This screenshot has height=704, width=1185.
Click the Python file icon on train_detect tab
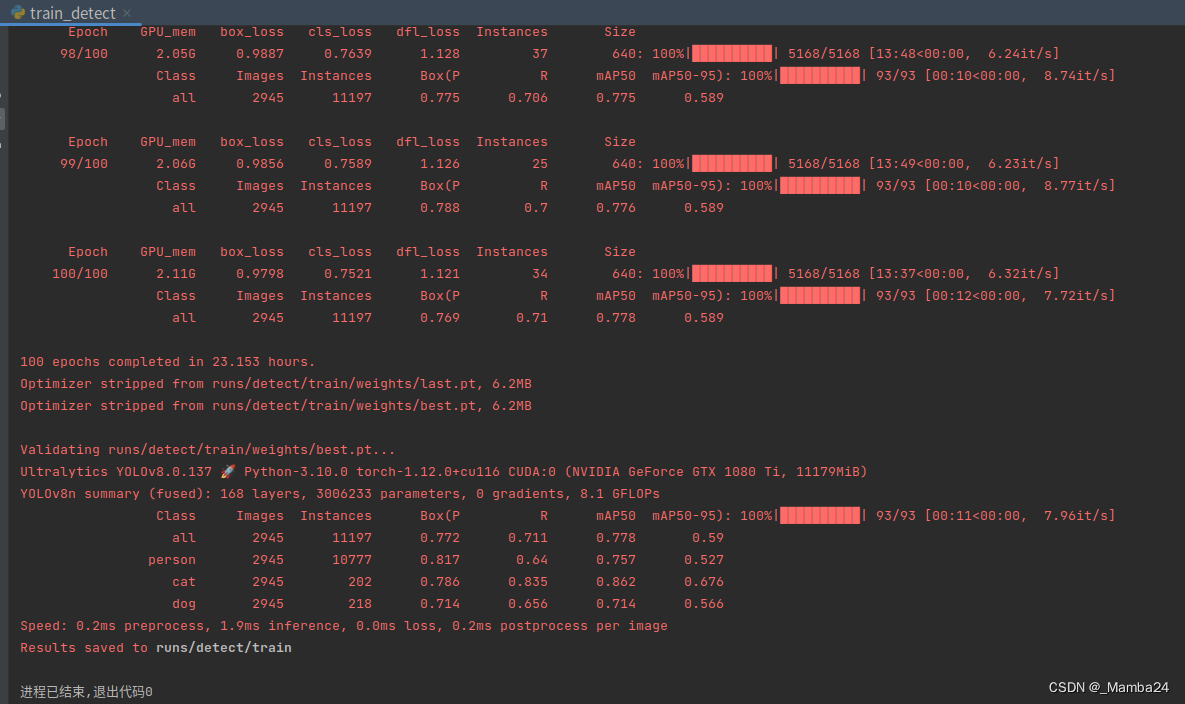18,13
